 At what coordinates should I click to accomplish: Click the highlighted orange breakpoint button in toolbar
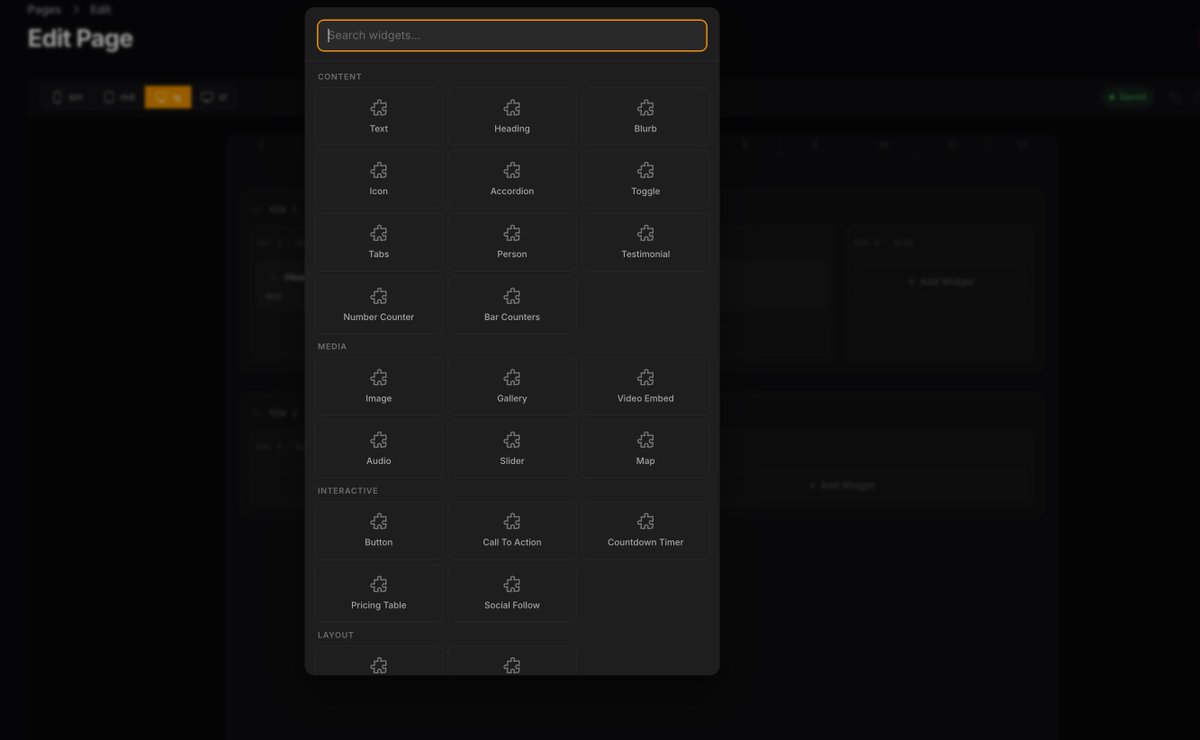click(168, 97)
